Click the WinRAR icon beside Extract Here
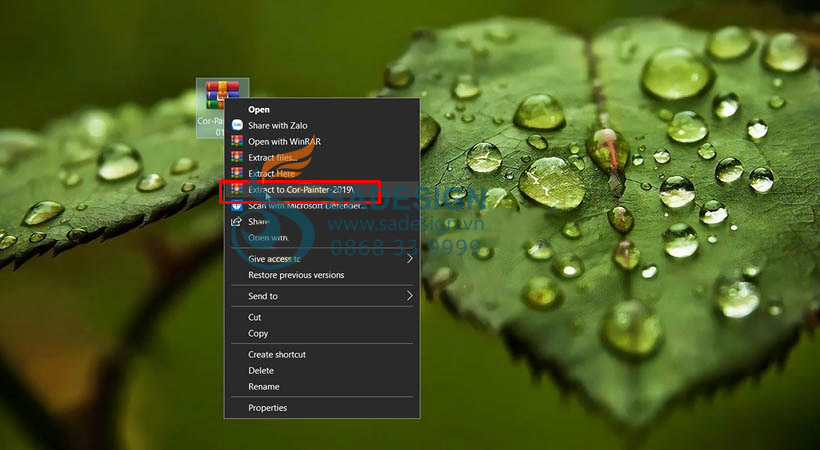Image resolution: width=820 pixels, height=450 pixels. (237, 173)
